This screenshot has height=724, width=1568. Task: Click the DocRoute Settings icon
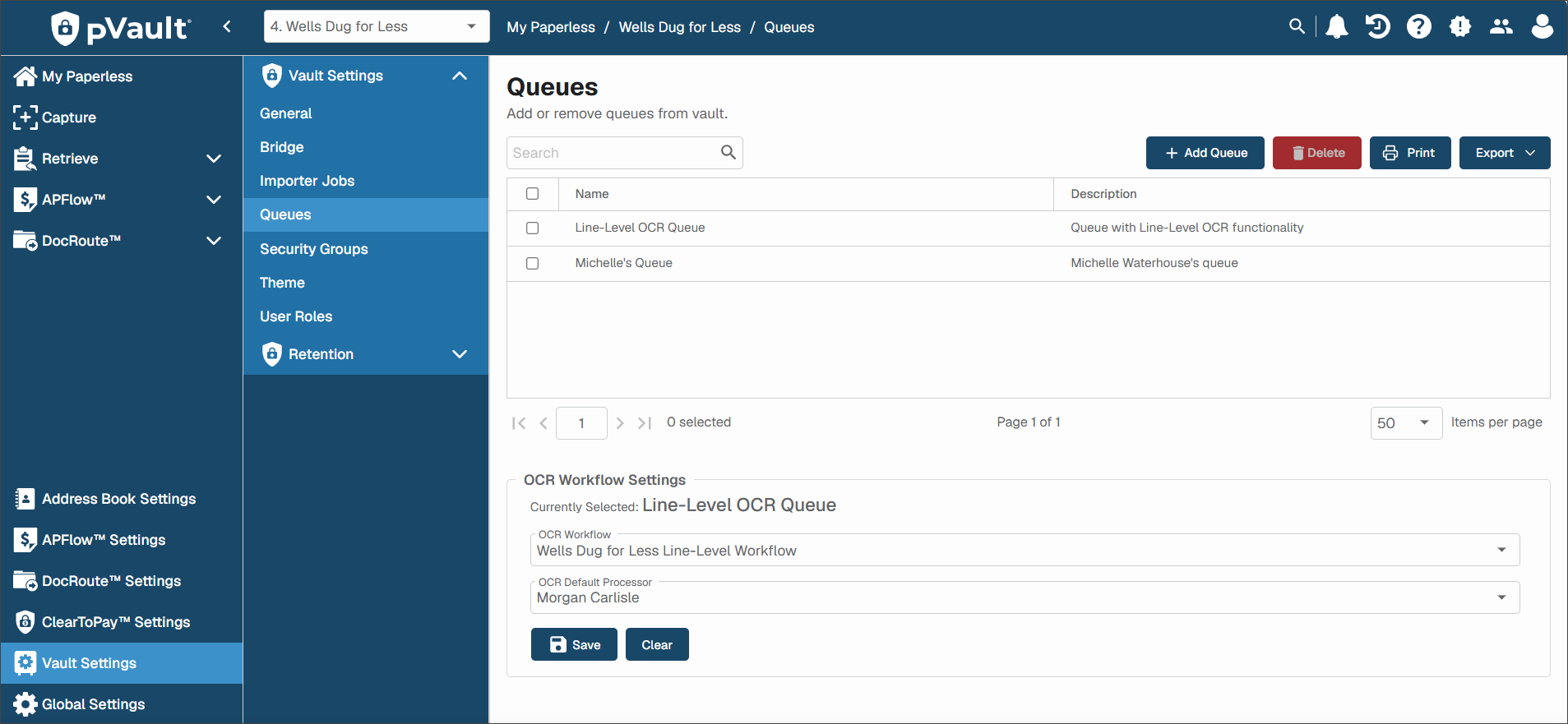coord(25,581)
